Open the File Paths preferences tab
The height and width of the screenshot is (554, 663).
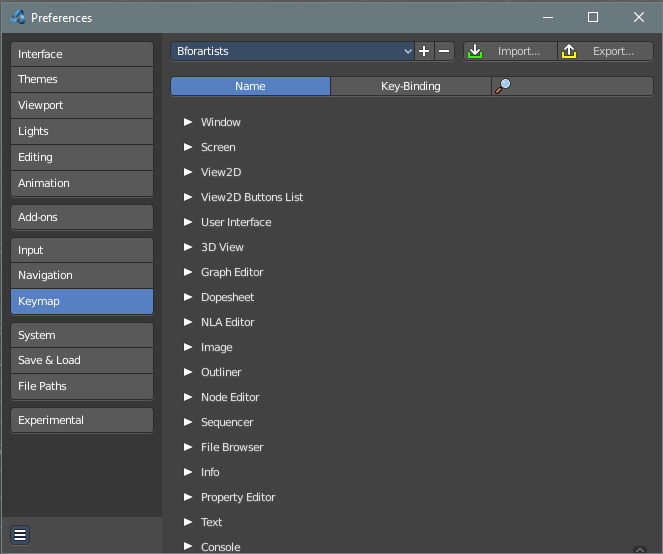pos(82,386)
